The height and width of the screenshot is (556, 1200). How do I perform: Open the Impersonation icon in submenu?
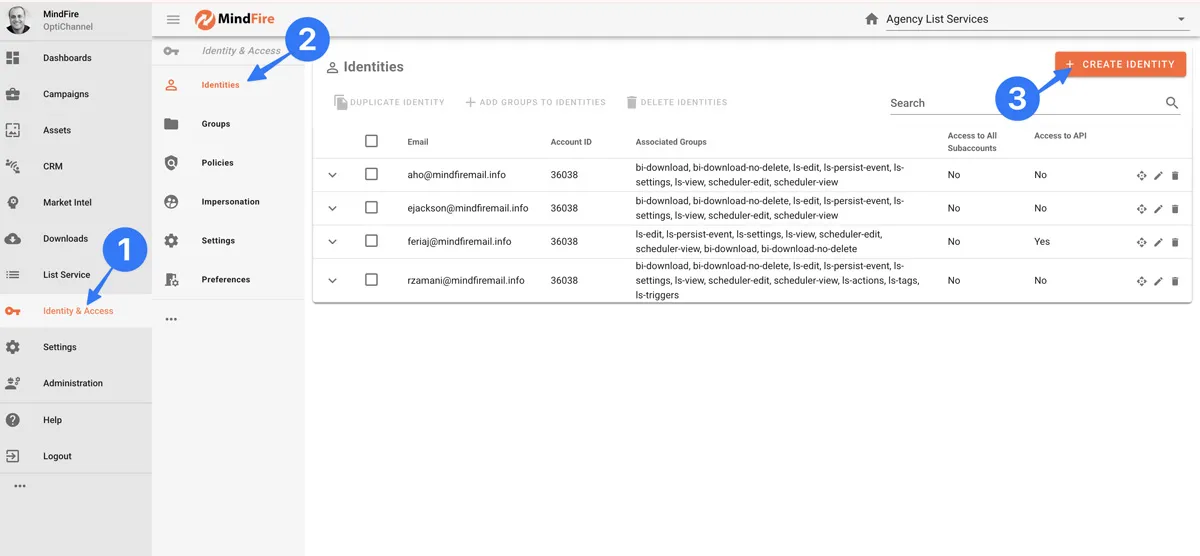coord(171,202)
